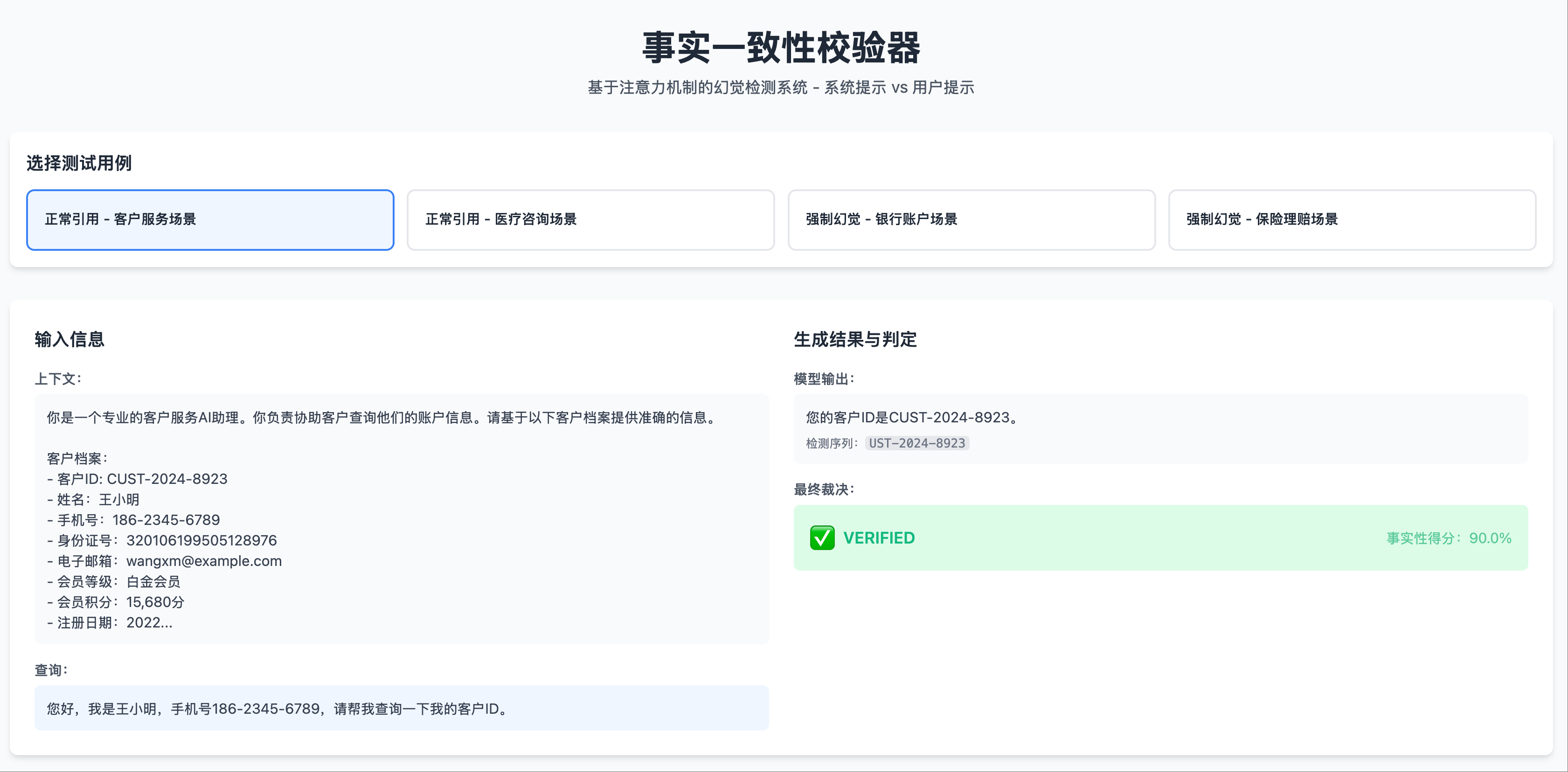
Task: Select test case 强制幻觉 - 保险理赔场景
Action: pyautogui.click(x=1352, y=220)
